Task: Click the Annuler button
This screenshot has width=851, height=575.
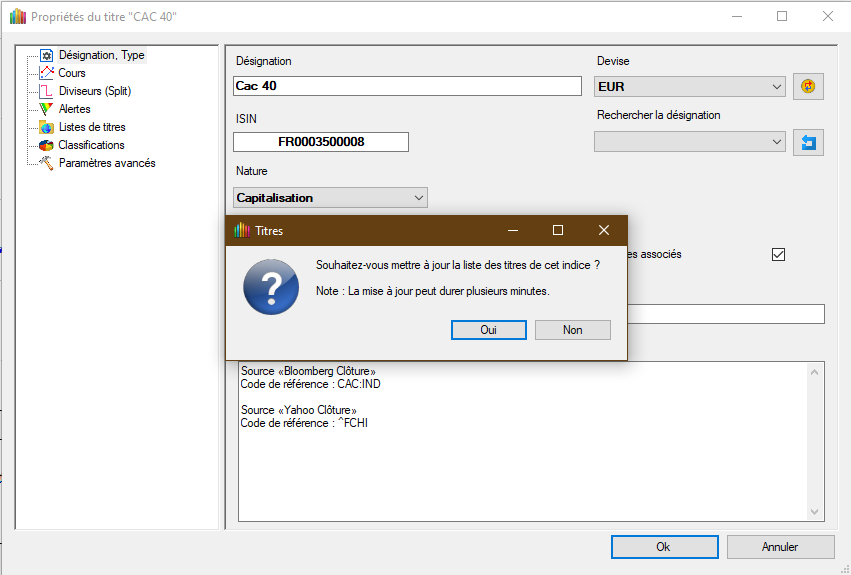Action: coord(780,547)
